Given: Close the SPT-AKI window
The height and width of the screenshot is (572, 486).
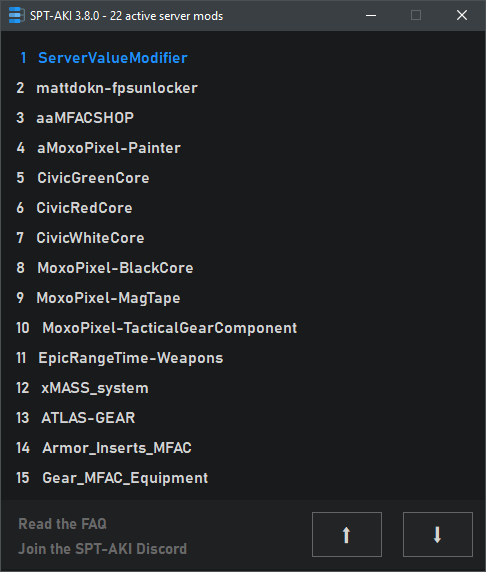Looking at the screenshot, I should point(462,15).
